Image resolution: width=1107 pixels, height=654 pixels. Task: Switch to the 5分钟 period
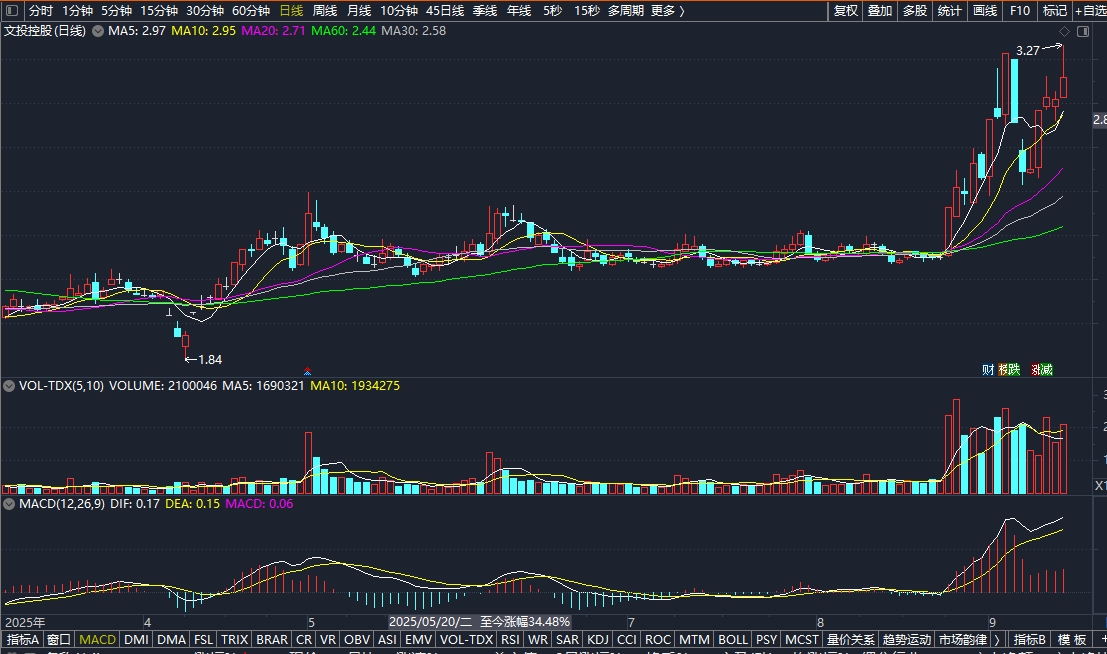pyautogui.click(x=116, y=11)
